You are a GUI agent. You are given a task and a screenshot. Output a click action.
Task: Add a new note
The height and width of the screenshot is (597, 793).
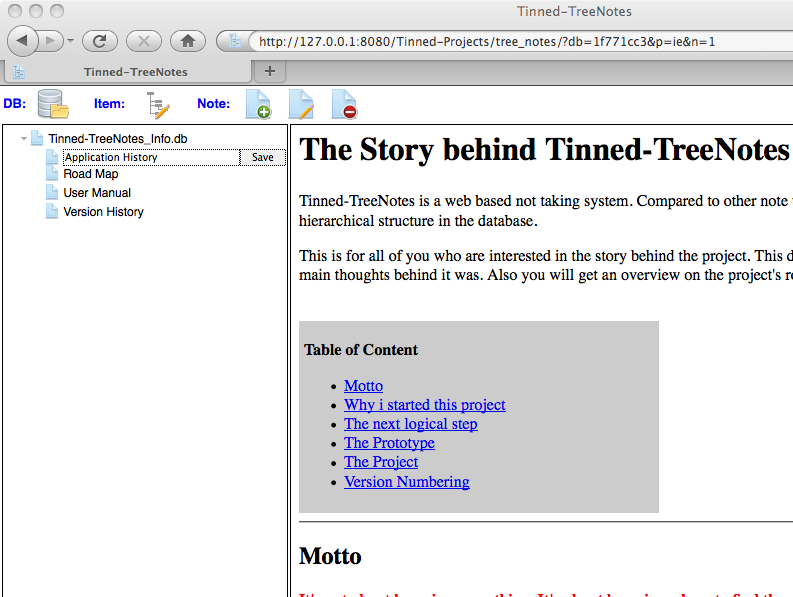pos(258,104)
